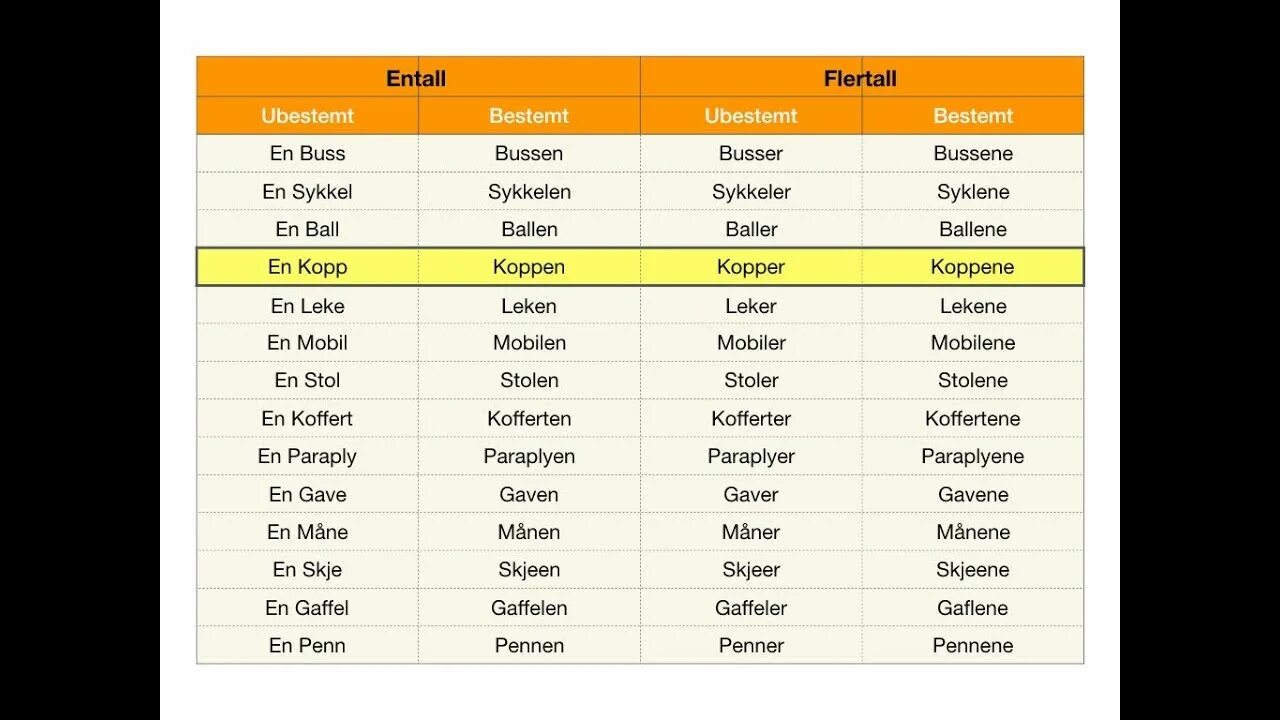Select the 'En Penn' cell

pos(308,646)
